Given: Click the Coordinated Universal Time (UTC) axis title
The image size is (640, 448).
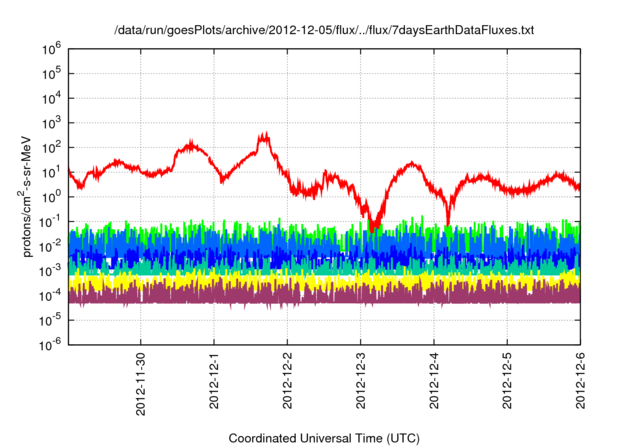Looking at the screenshot, I should (x=324, y=439).
